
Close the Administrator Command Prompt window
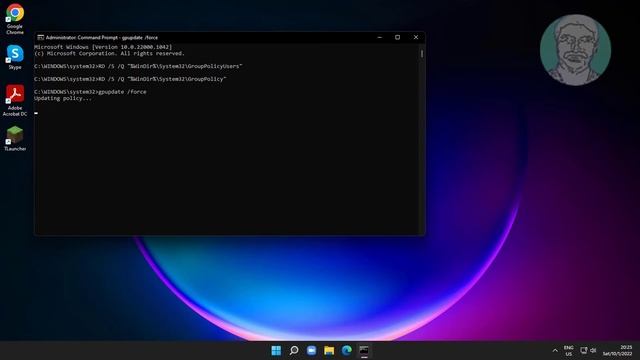pyautogui.click(x=416, y=37)
